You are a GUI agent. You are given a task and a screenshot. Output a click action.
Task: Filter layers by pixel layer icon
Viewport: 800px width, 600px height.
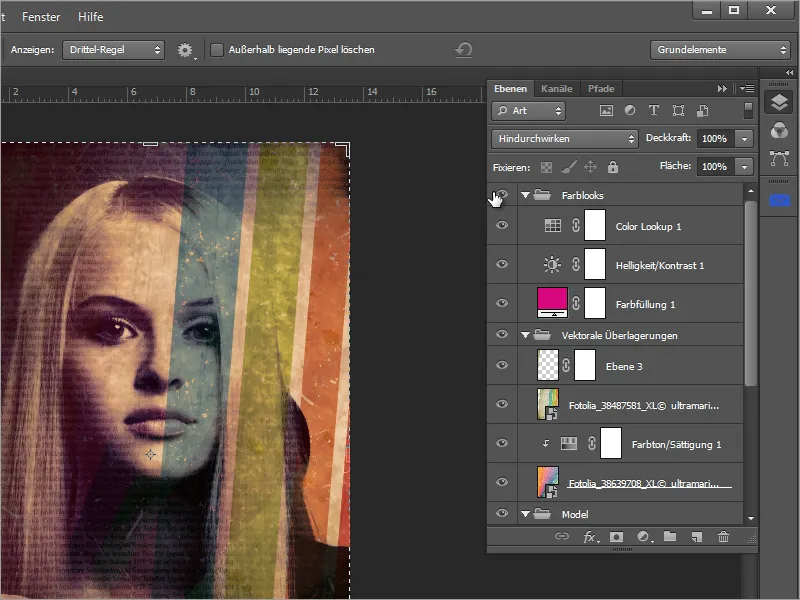[x=606, y=111]
